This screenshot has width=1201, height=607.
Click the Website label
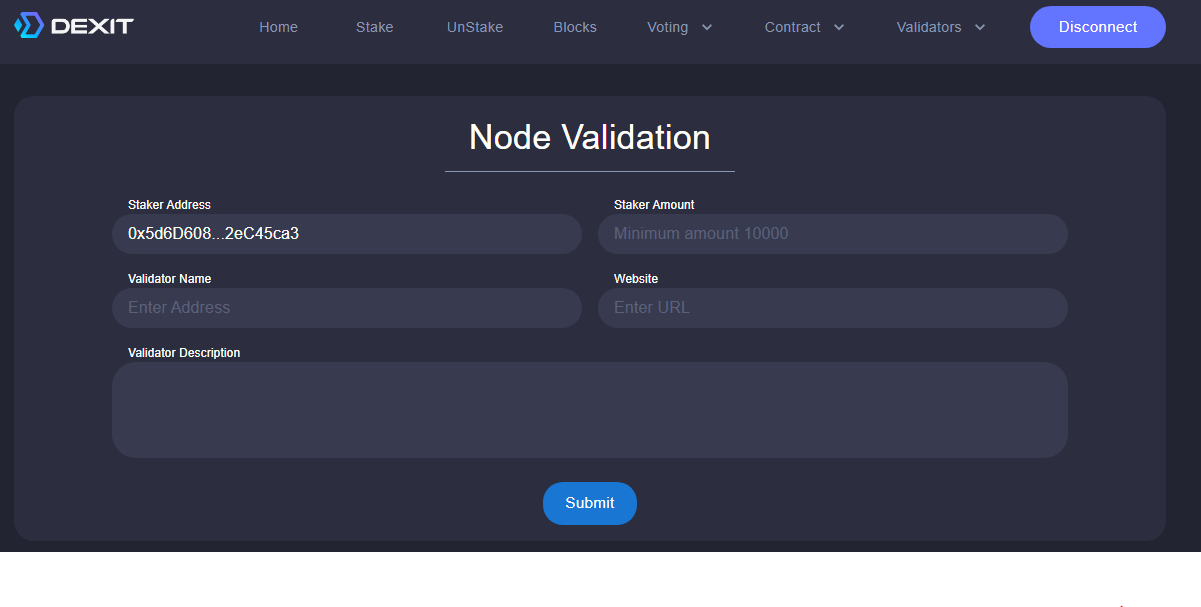(636, 279)
